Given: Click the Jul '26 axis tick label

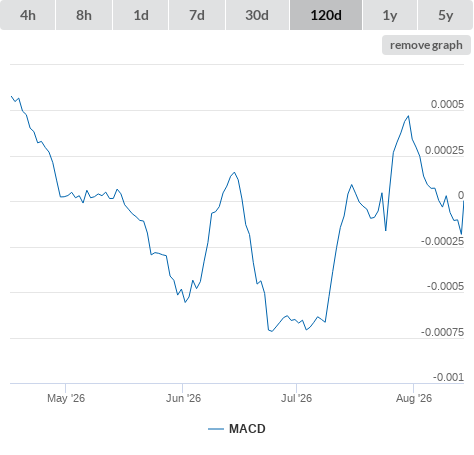Looking at the screenshot, I should pos(296,398).
